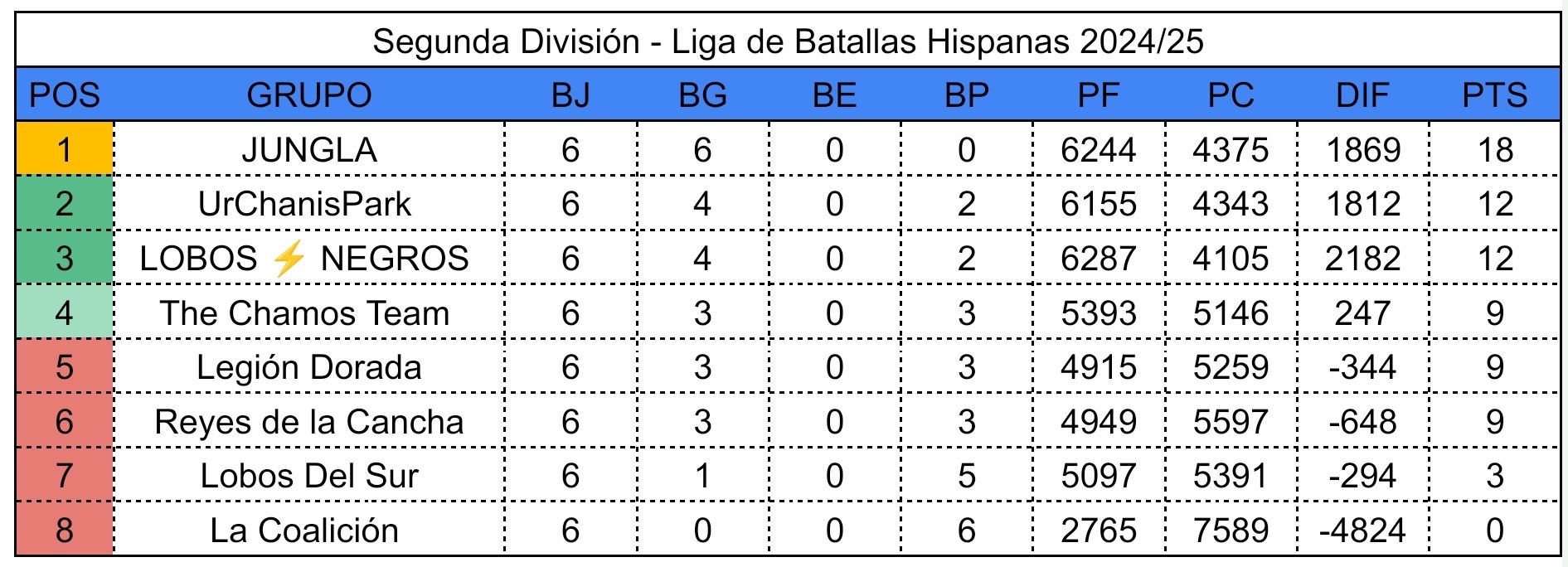Select the La Coalición team cell
Viewport: 1568px width, 567px height.
(x=304, y=530)
